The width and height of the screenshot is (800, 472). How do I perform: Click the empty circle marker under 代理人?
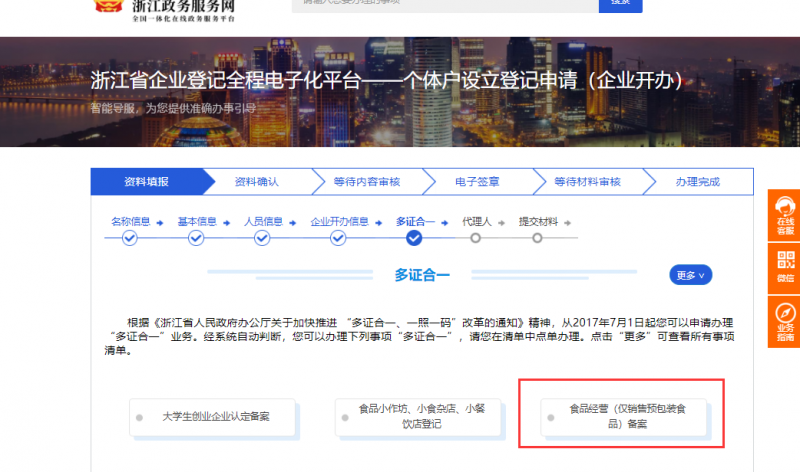coord(475,238)
